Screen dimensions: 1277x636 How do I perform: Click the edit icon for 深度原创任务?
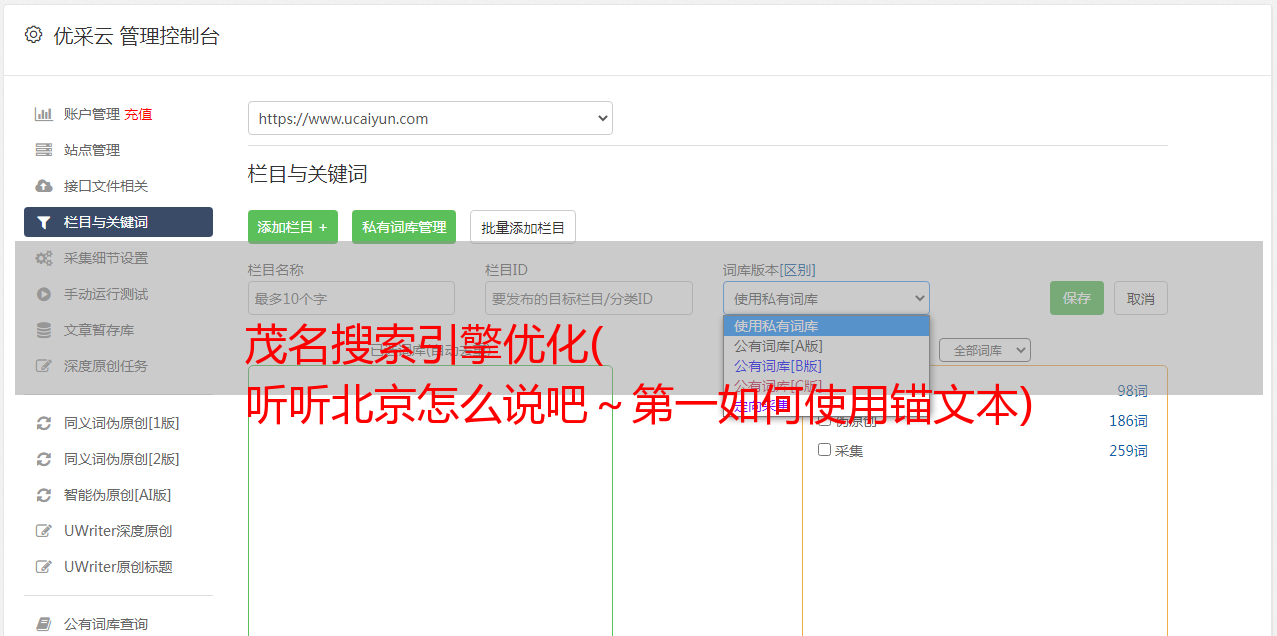pyautogui.click(x=44, y=366)
